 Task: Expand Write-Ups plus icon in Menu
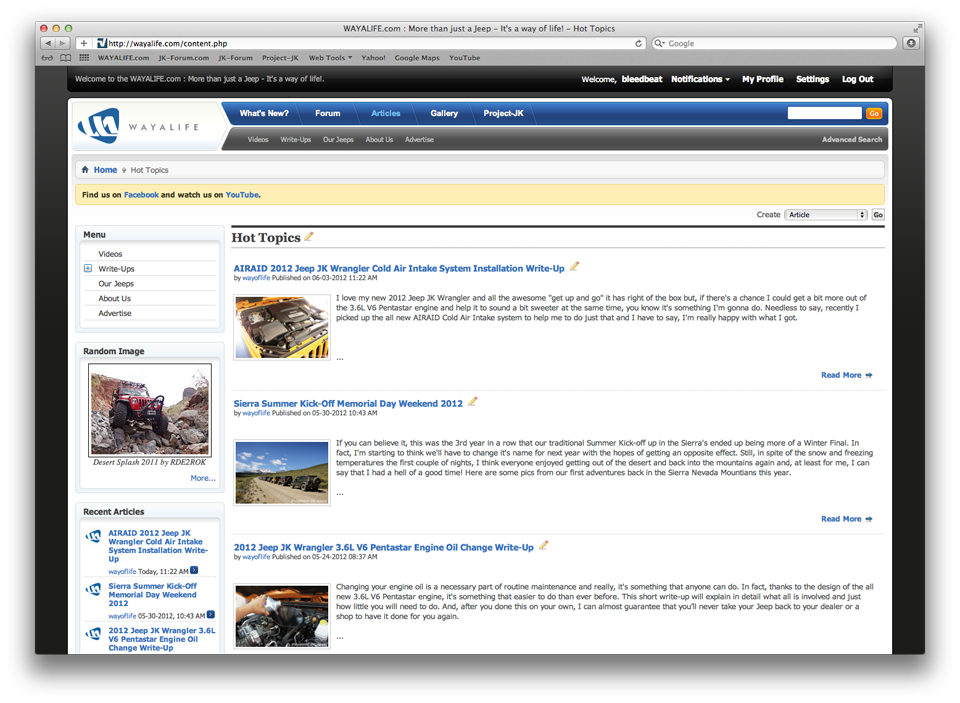(88, 268)
